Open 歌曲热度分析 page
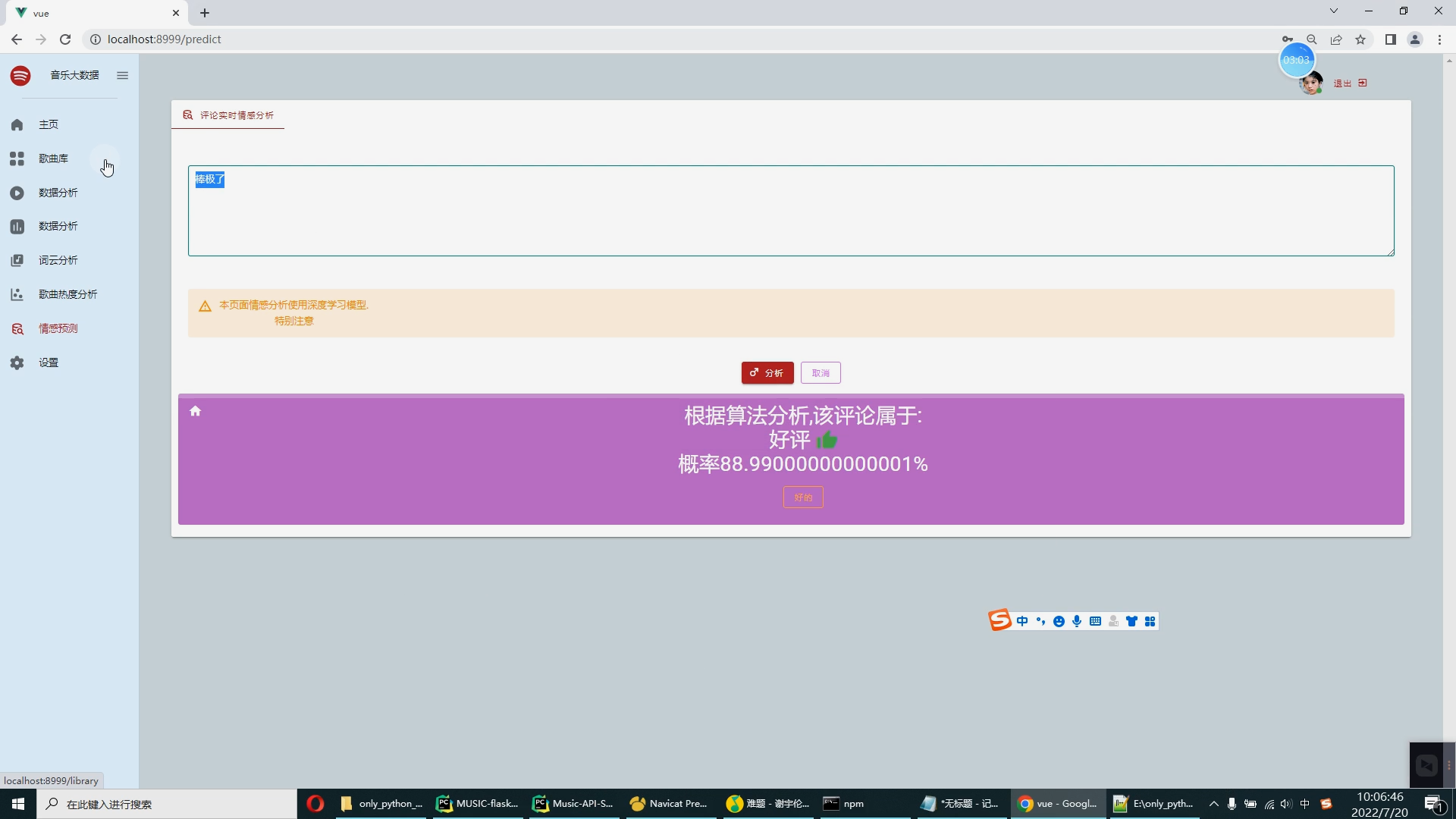 [x=69, y=294]
